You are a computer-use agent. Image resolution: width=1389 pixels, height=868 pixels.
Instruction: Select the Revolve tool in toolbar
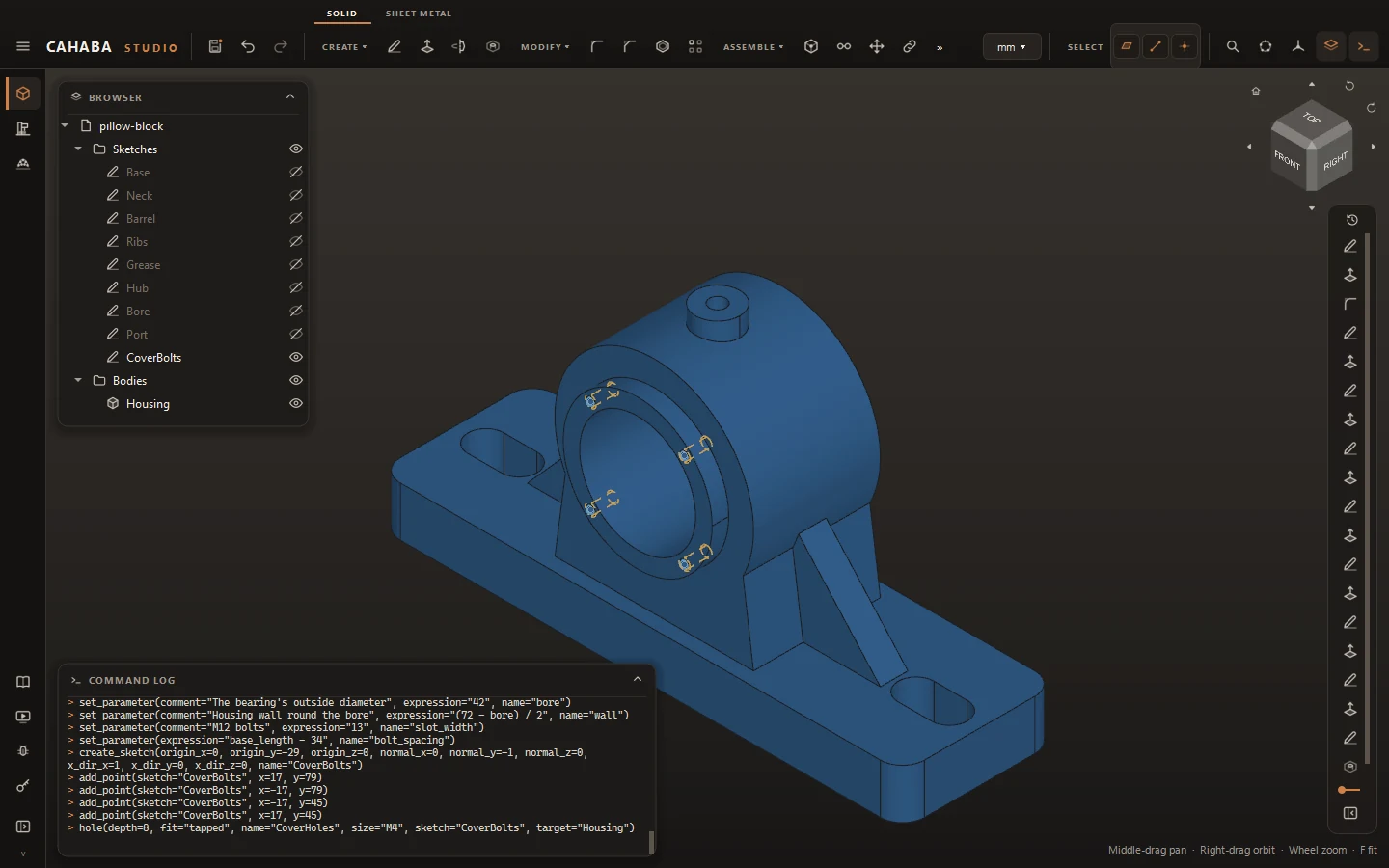click(x=459, y=46)
